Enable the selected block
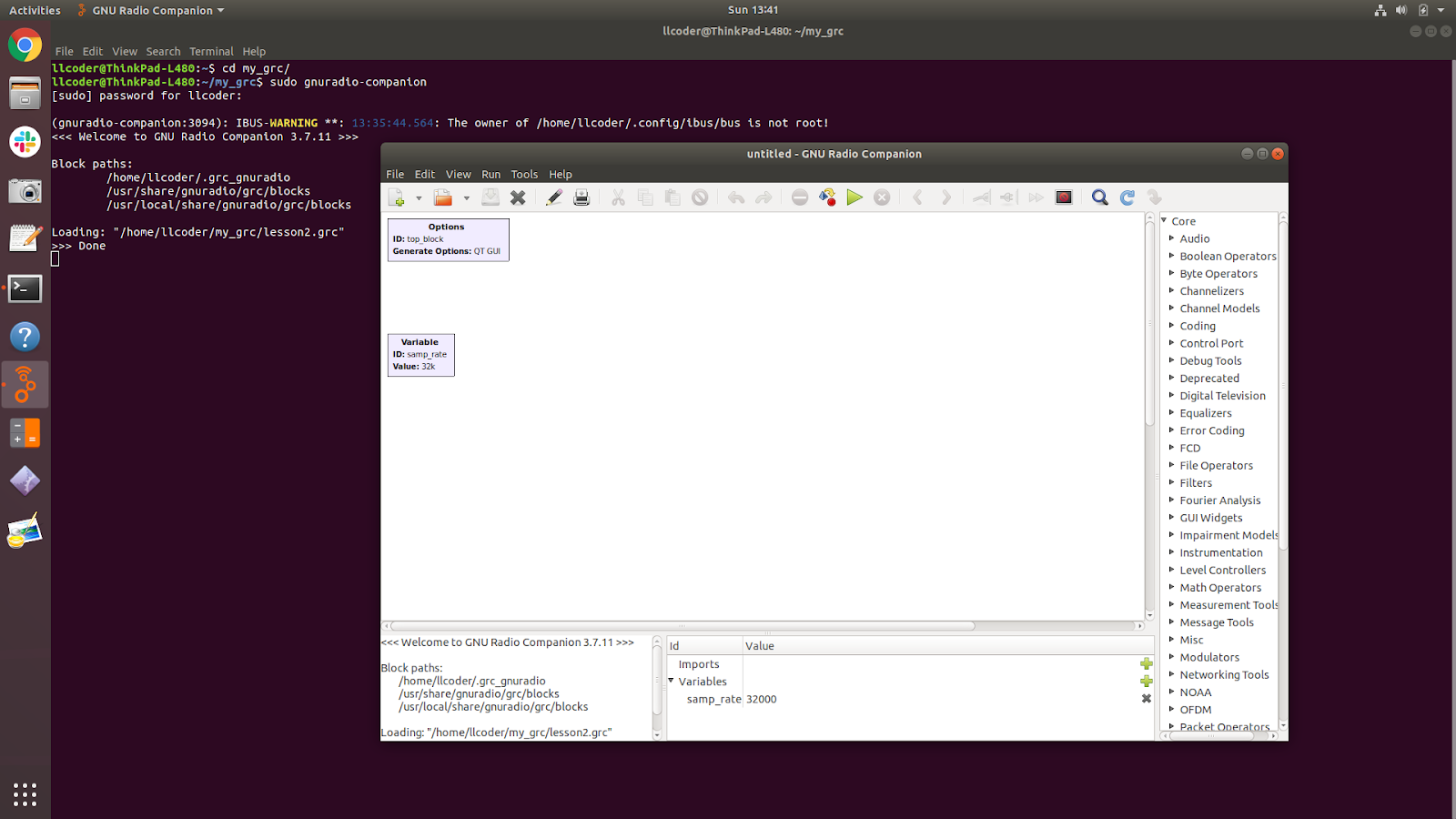 pyautogui.click(x=981, y=197)
